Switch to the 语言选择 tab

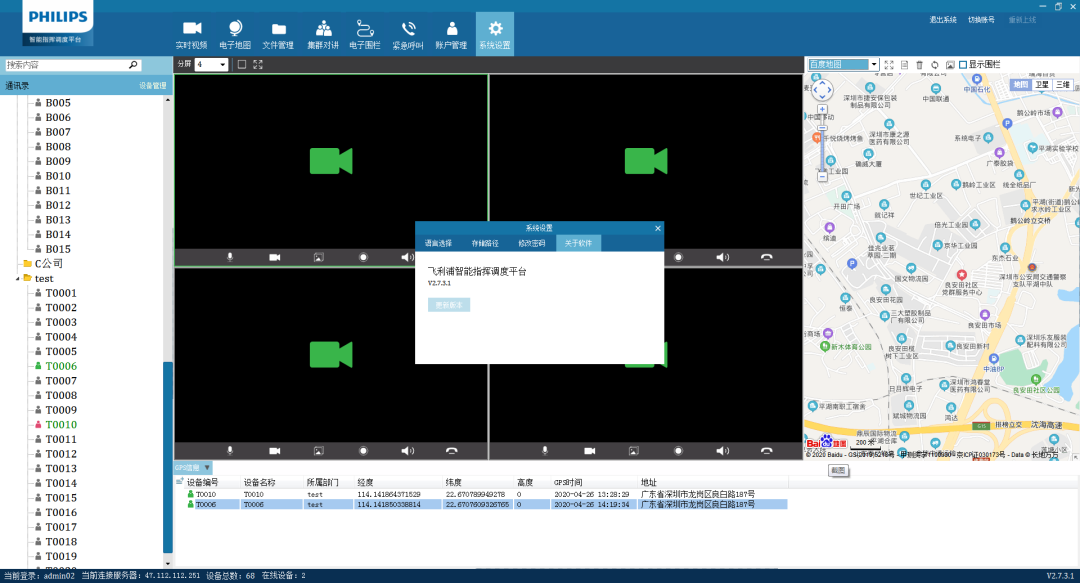point(438,243)
